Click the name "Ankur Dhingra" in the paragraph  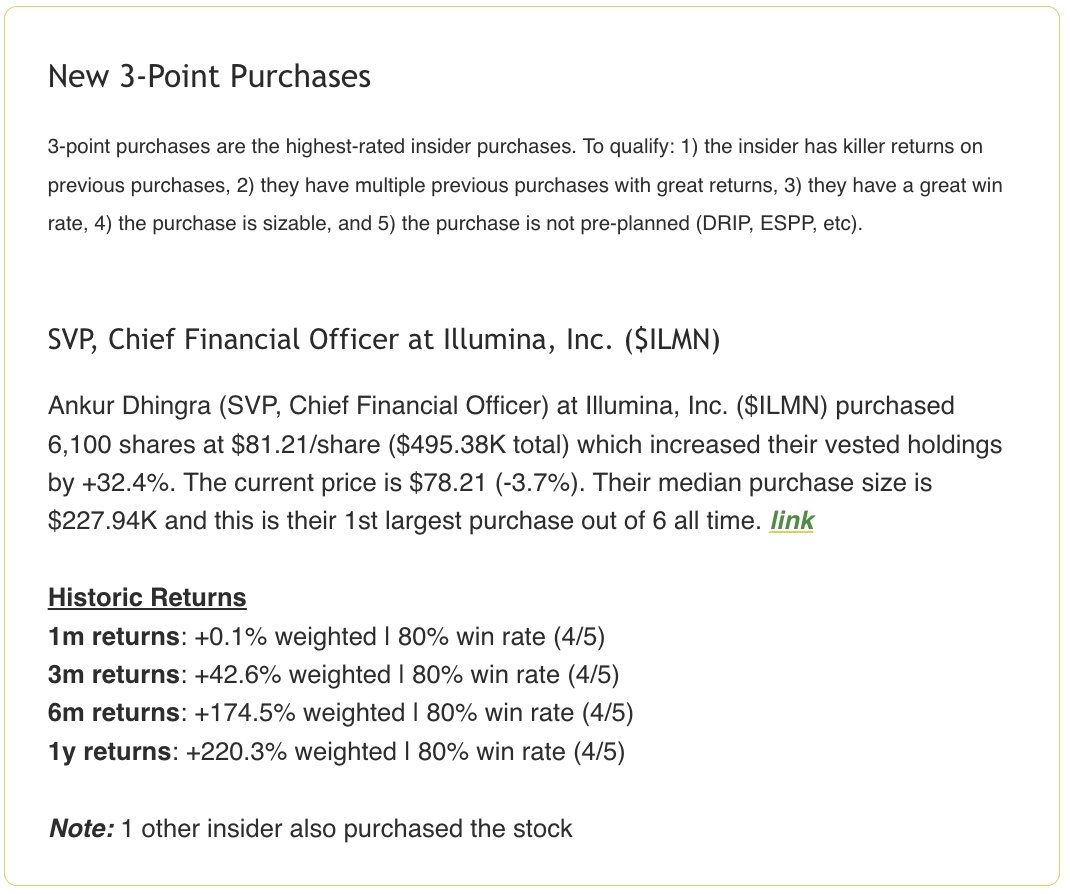[x=129, y=406]
